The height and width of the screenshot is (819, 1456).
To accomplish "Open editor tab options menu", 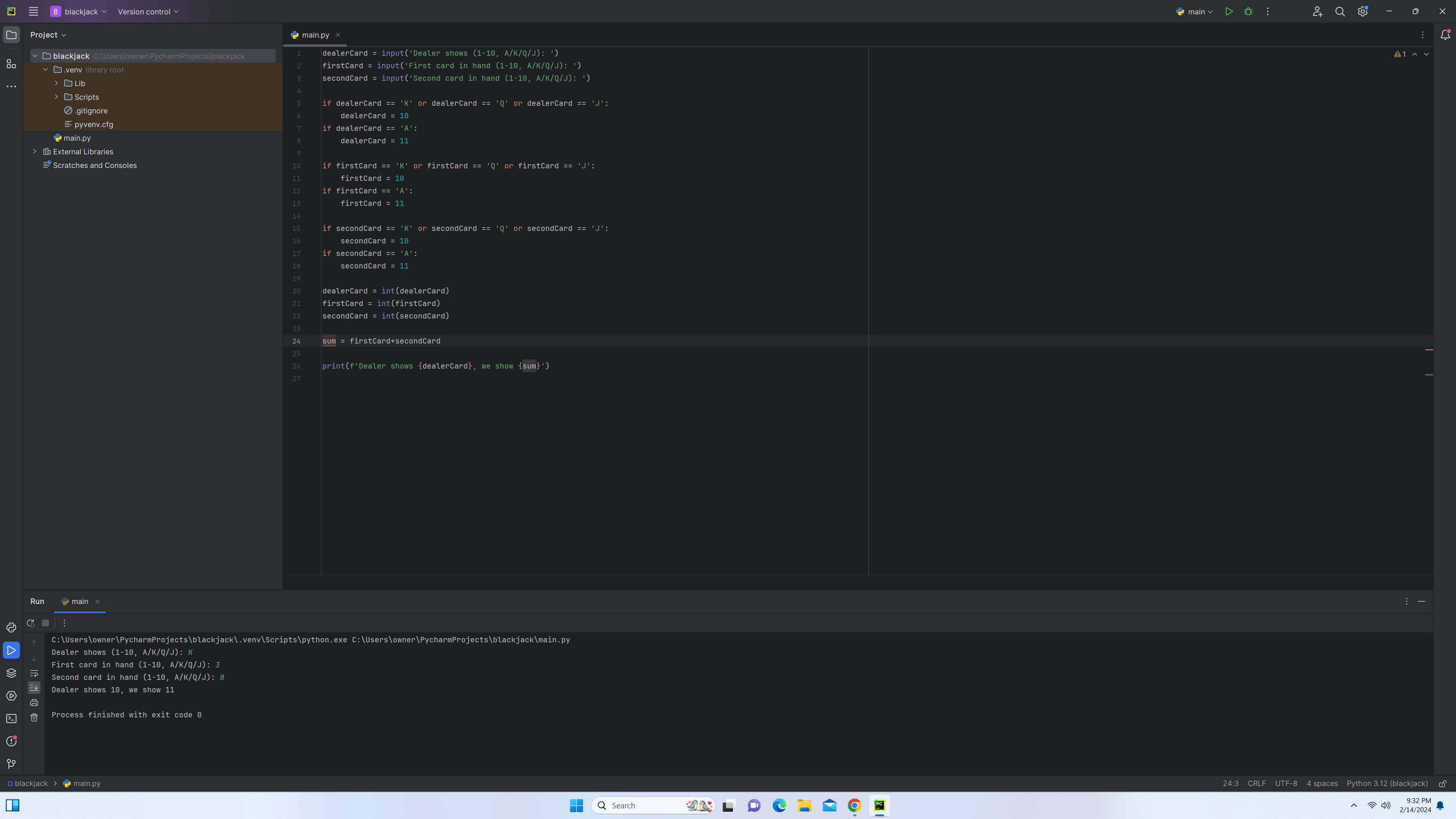I will (x=1423, y=35).
